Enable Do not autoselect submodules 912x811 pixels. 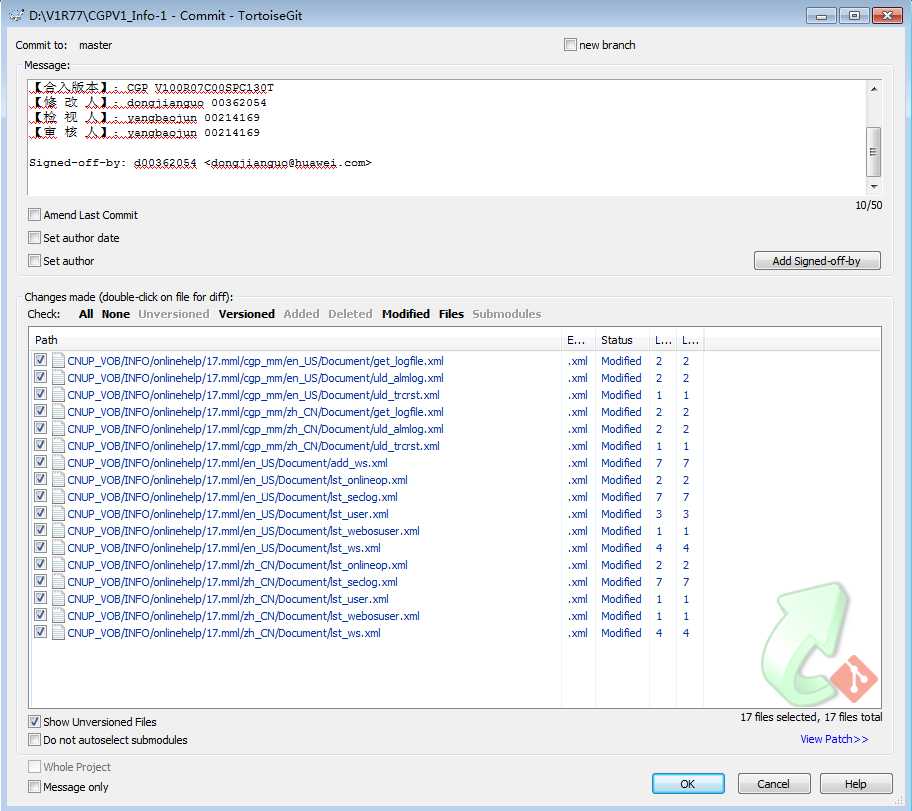pos(34,740)
